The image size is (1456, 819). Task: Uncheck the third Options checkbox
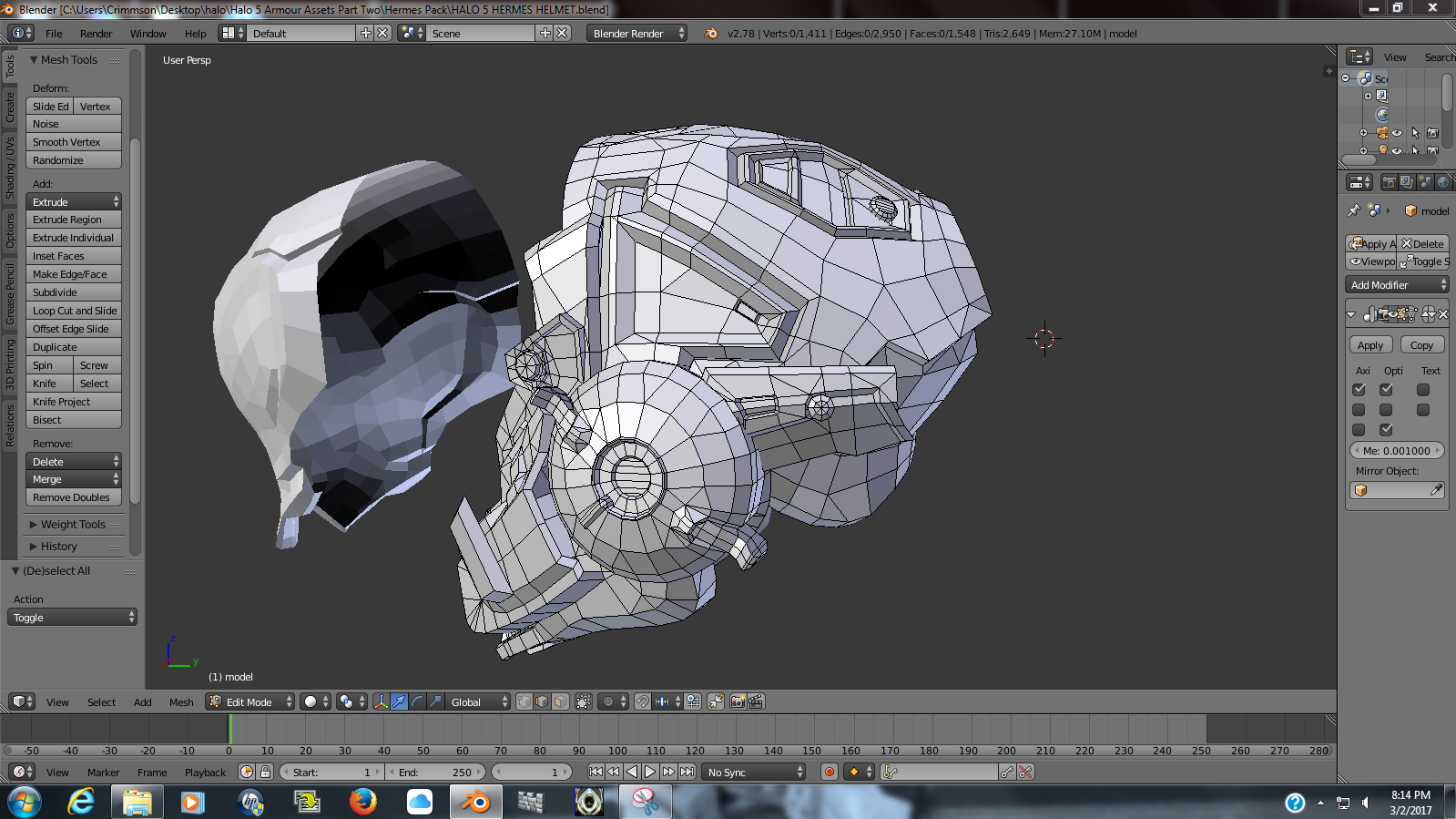[x=1386, y=430]
